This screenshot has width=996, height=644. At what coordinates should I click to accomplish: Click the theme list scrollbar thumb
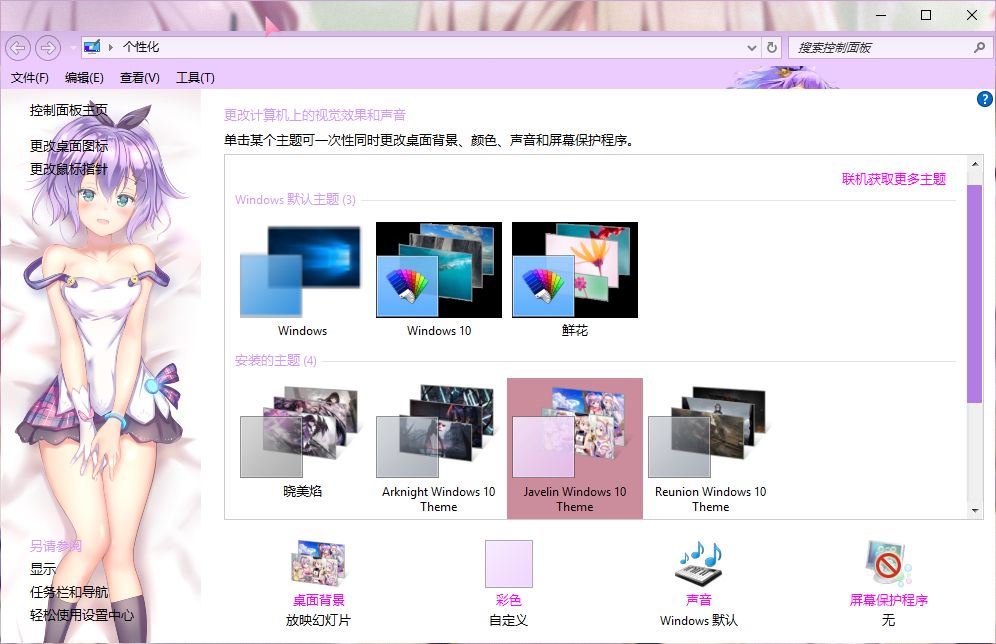point(974,293)
